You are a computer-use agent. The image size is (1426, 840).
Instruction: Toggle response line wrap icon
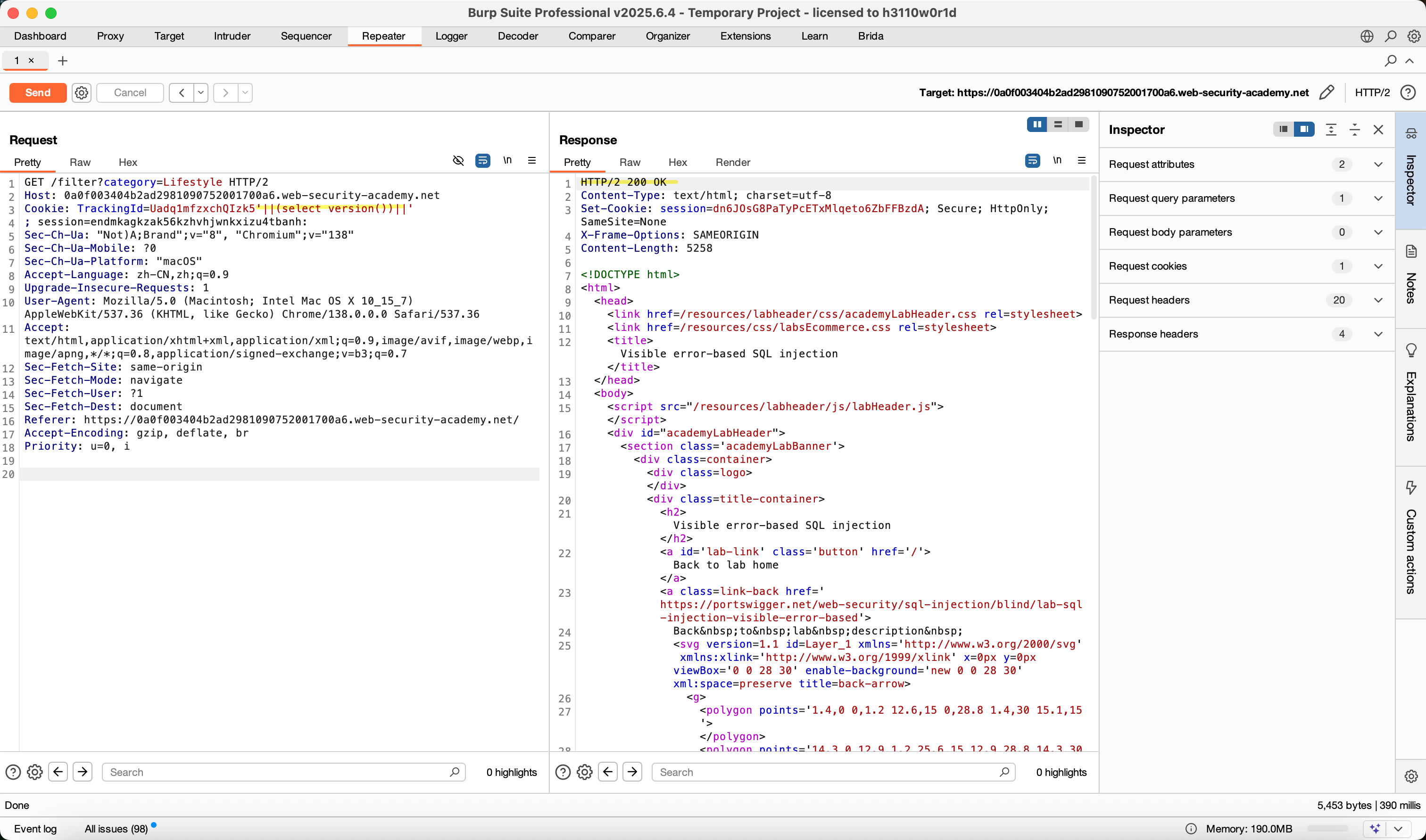tap(1032, 161)
